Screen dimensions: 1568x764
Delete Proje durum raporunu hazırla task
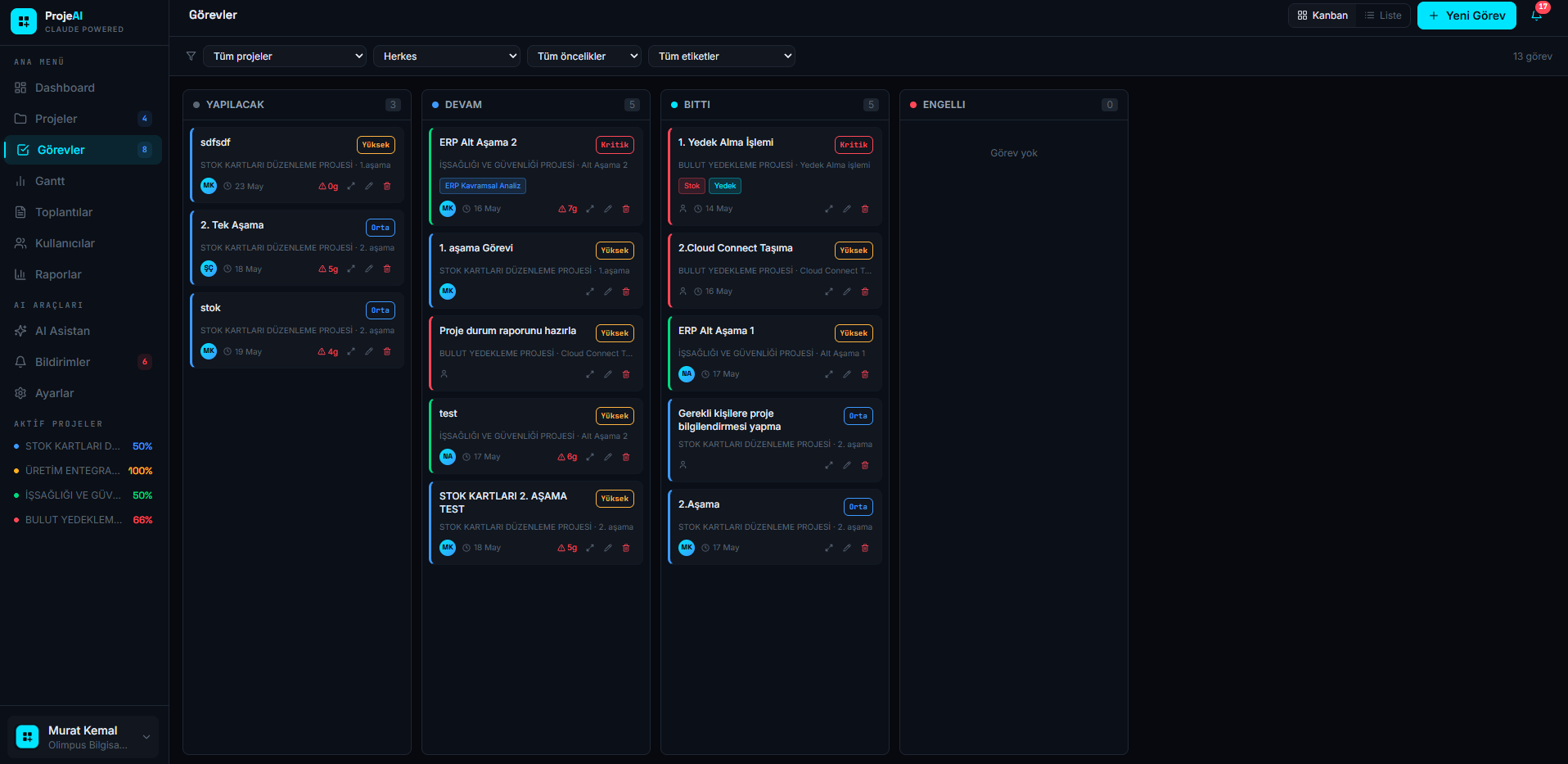[626, 374]
